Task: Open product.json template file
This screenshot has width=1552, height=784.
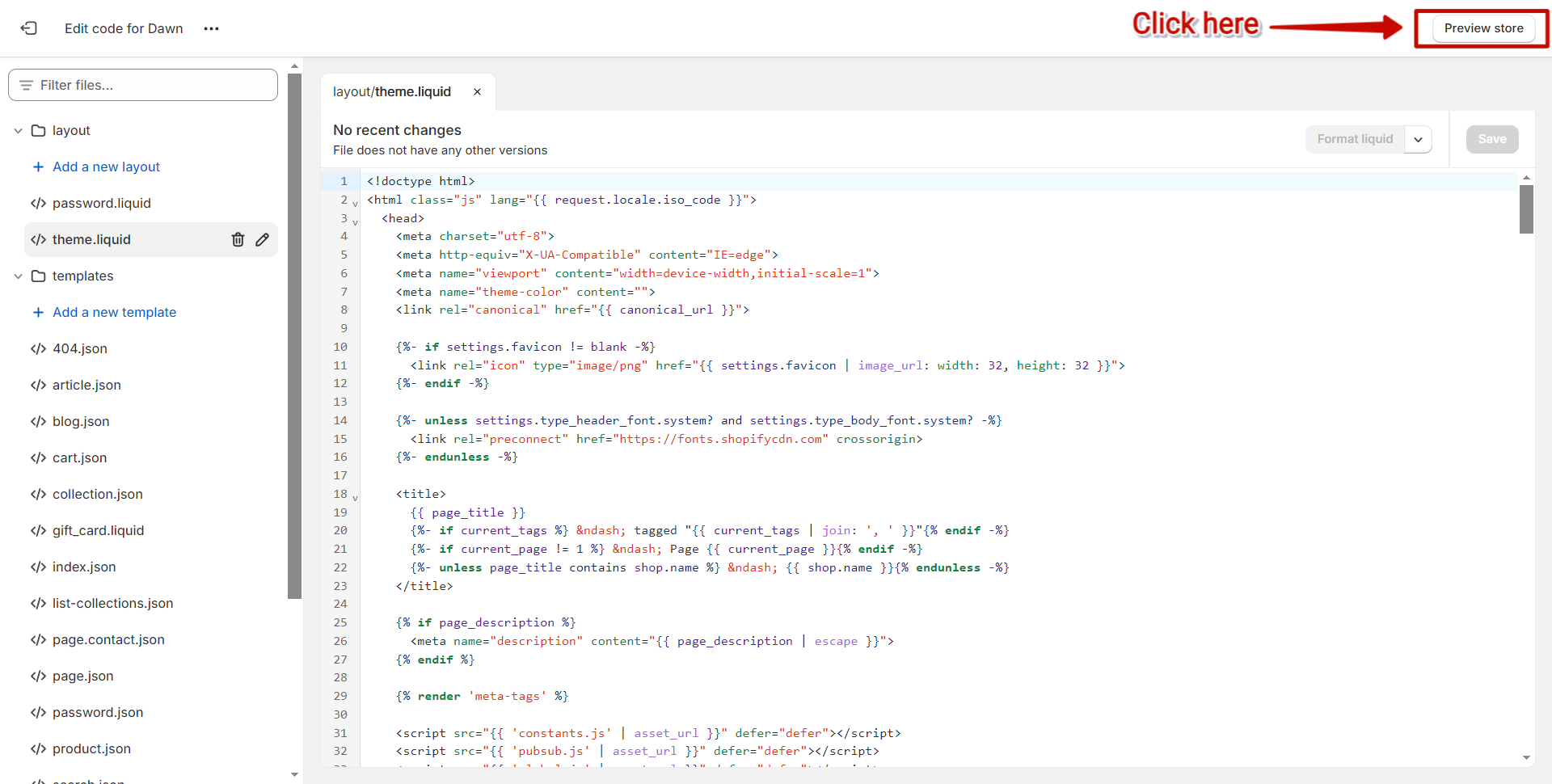Action: tap(91, 748)
